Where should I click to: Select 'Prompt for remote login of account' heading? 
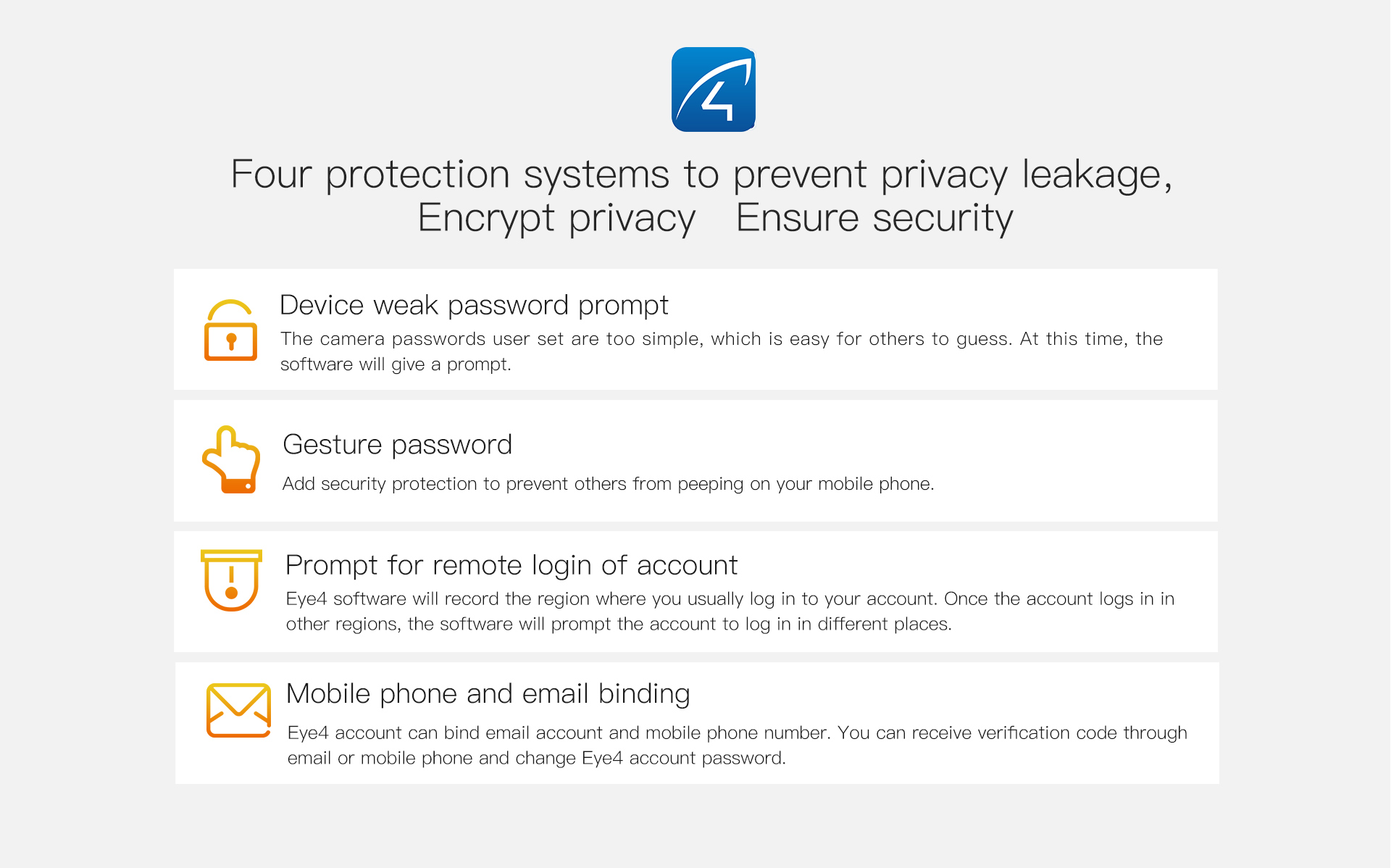click(511, 565)
